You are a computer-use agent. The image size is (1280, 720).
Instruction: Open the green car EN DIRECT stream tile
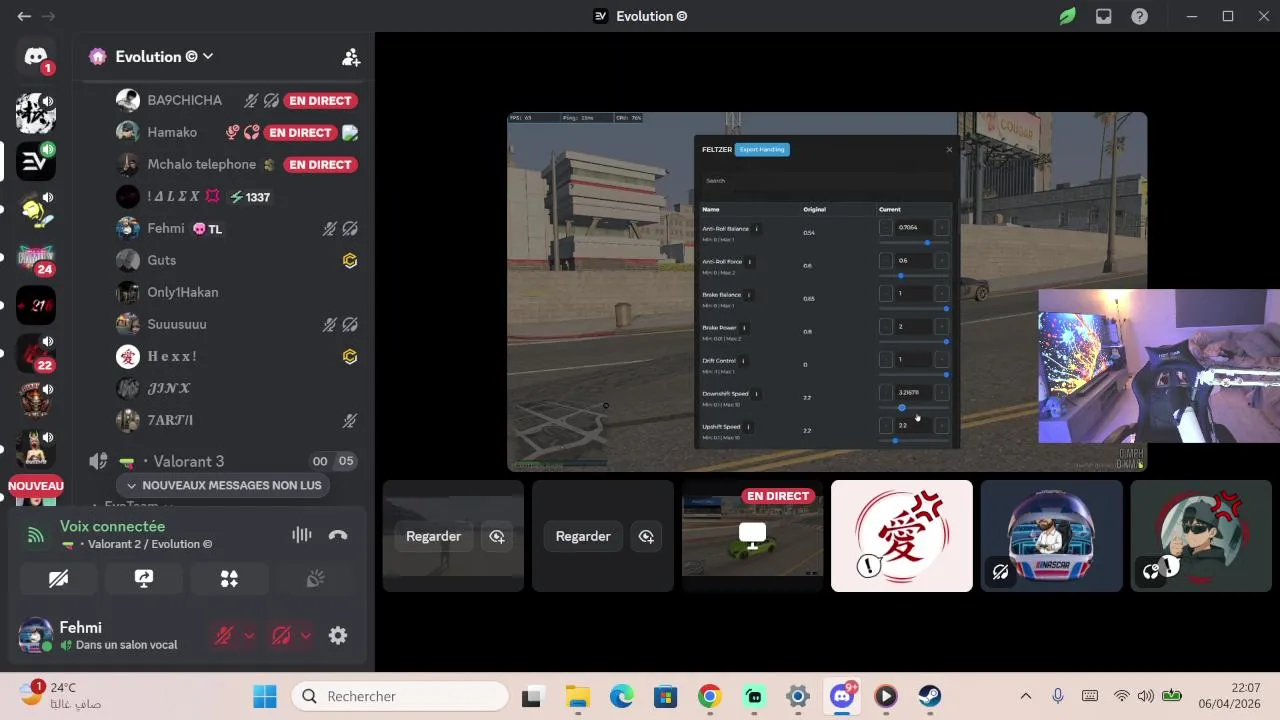tap(753, 536)
